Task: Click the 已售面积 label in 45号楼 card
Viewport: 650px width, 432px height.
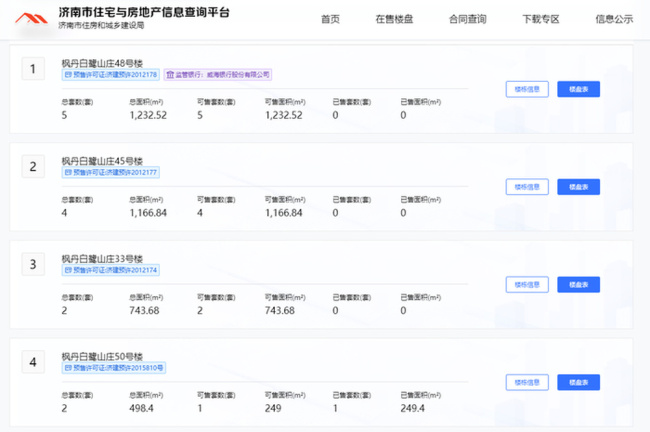Action: [x=420, y=200]
